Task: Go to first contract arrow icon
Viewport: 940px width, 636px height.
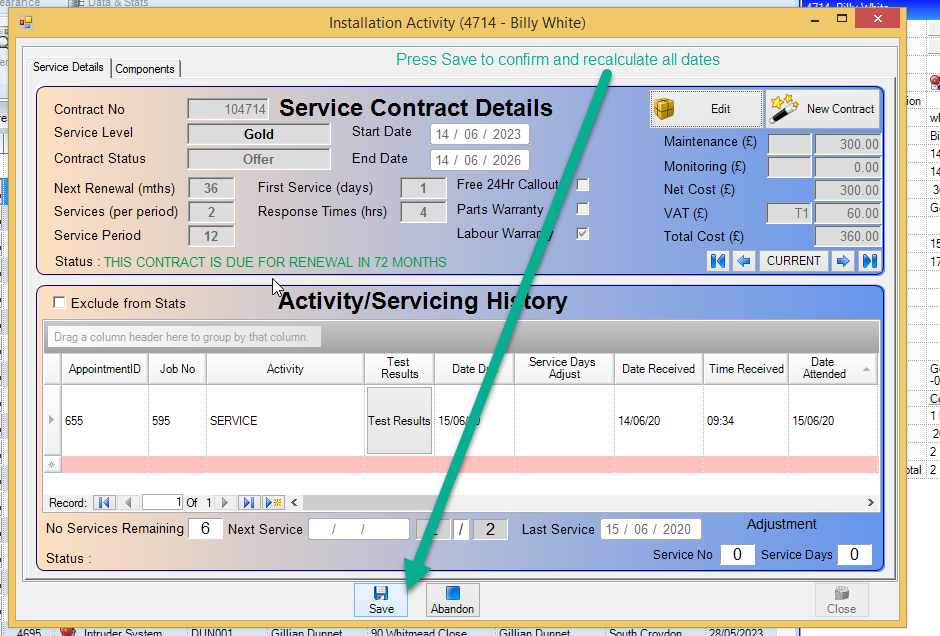Action: (718, 261)
